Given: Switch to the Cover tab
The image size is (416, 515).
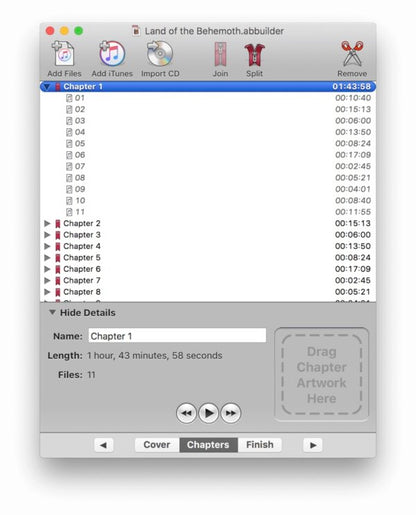Looking at the screenshot, I should (157, 445).
